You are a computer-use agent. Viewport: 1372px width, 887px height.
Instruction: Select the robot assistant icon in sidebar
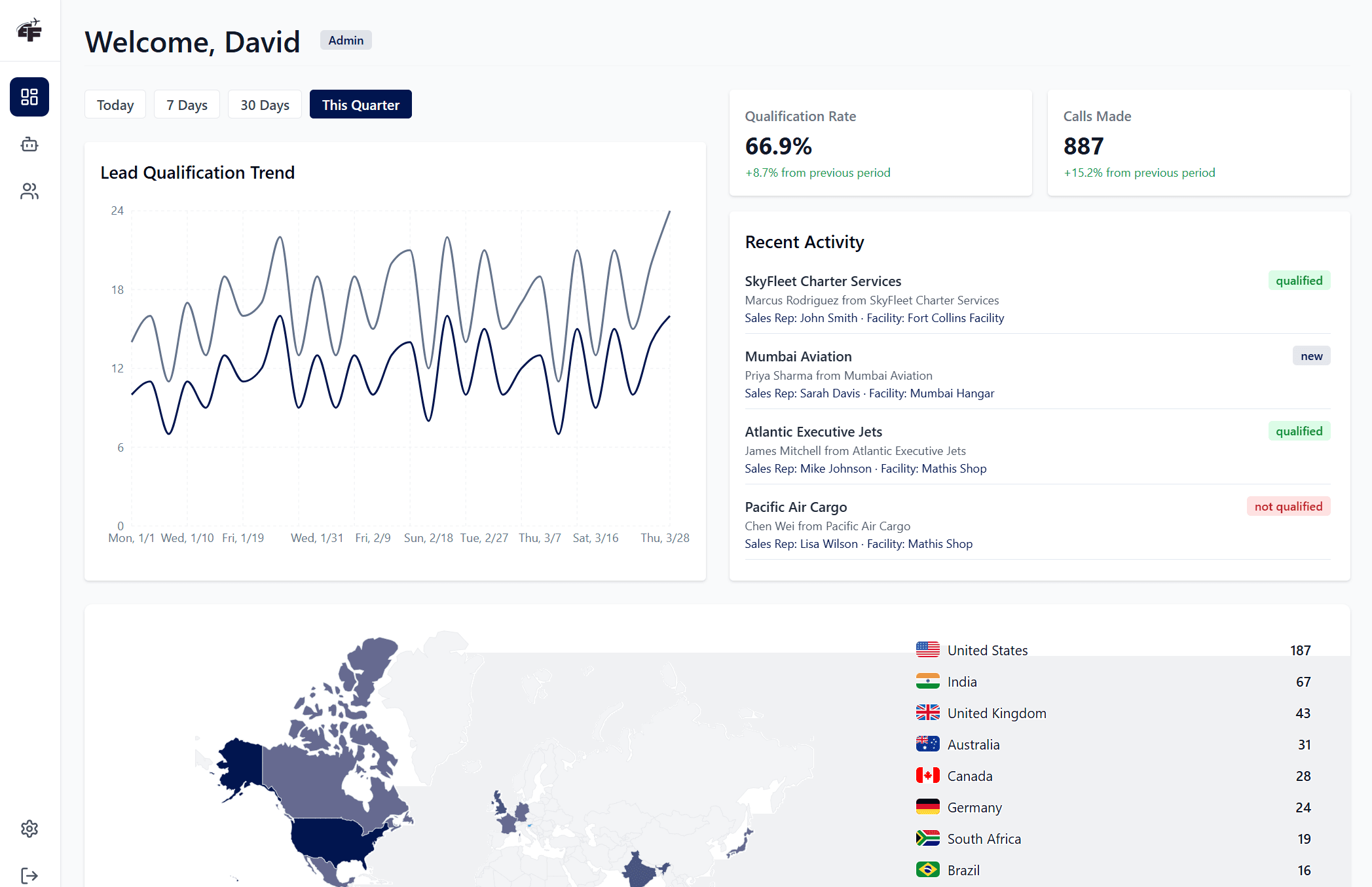coord(29,145)
